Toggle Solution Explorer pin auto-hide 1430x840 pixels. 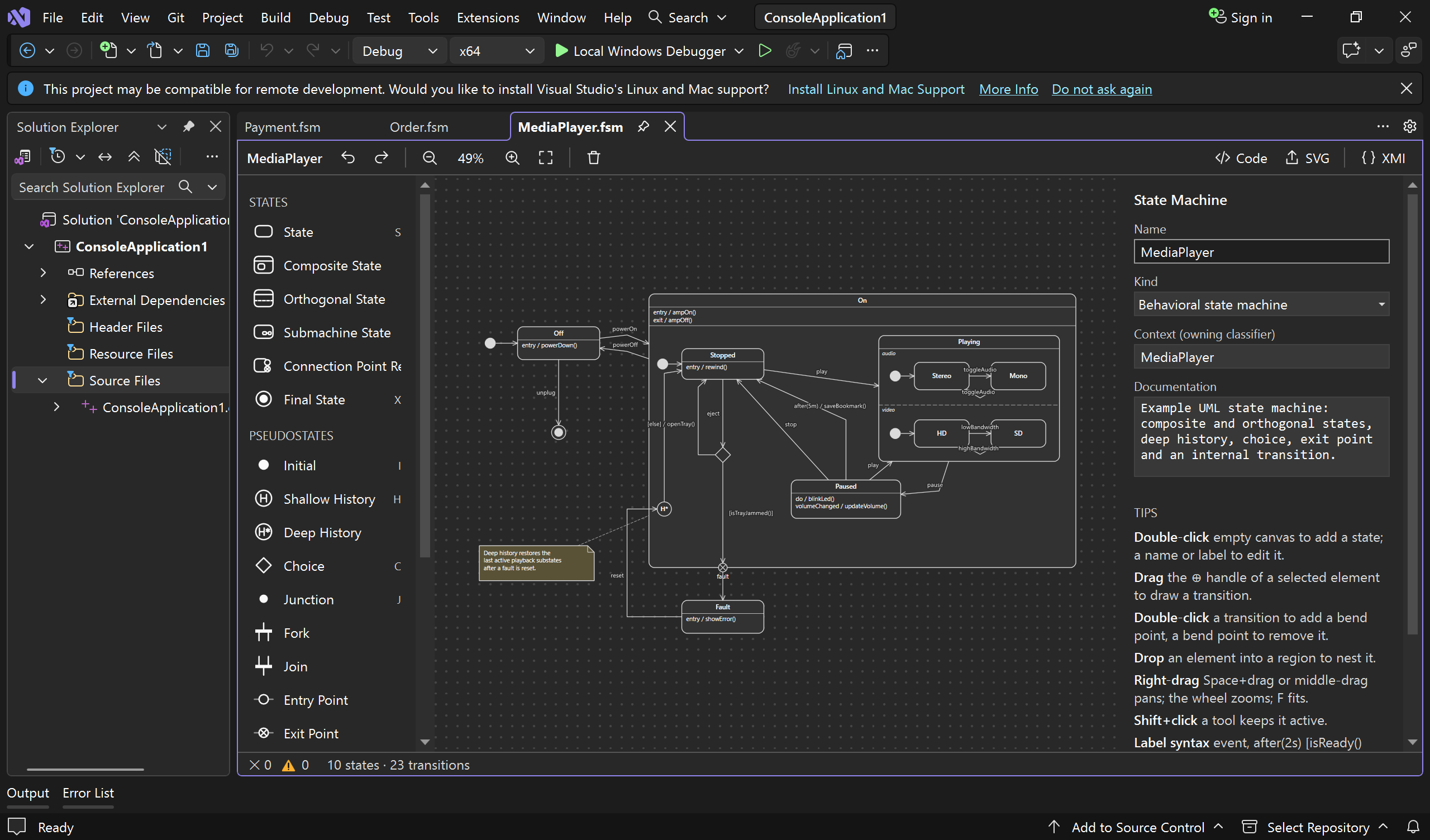pyautogui.click(x=188, y=127)
